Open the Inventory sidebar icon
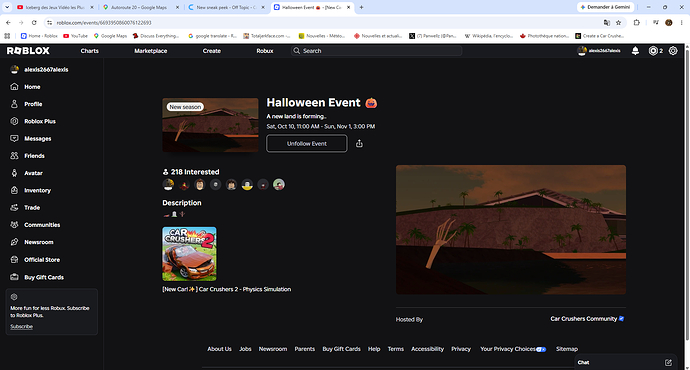Image resolution: width=690 pixels, height=370 pixels. (x=15, y=190)
